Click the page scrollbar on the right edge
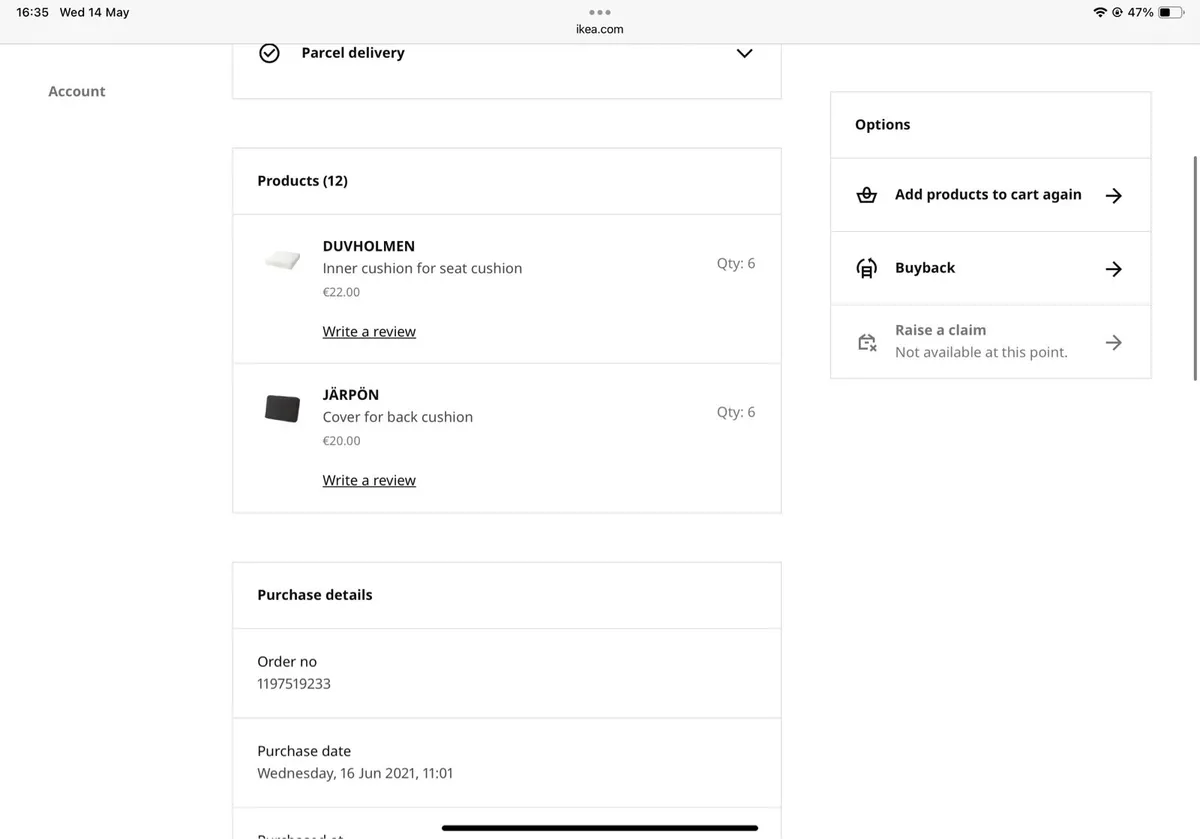Image resolution: width=1200 pixels, height=839 pixels. (x=1195, y=268)
